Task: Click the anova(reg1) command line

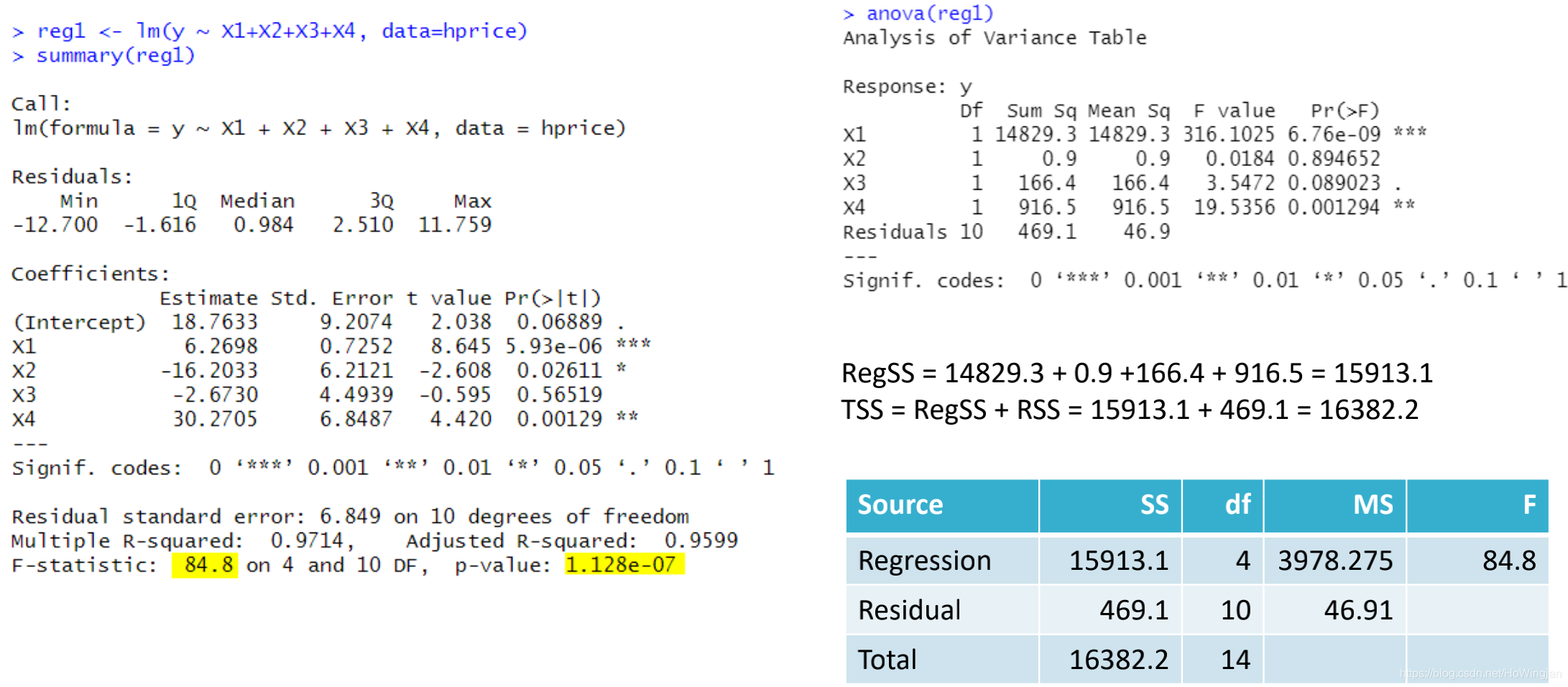Action: (x=918, y=14)
